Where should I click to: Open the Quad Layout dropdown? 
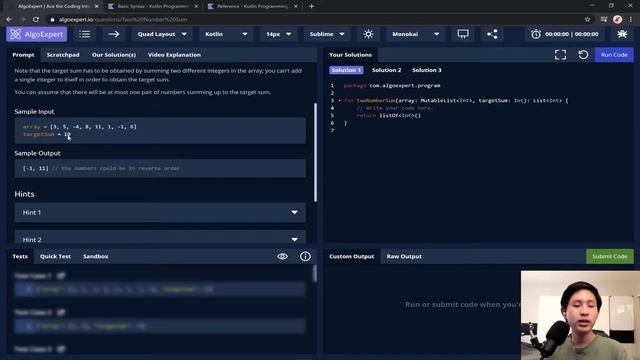coord(162,34)
